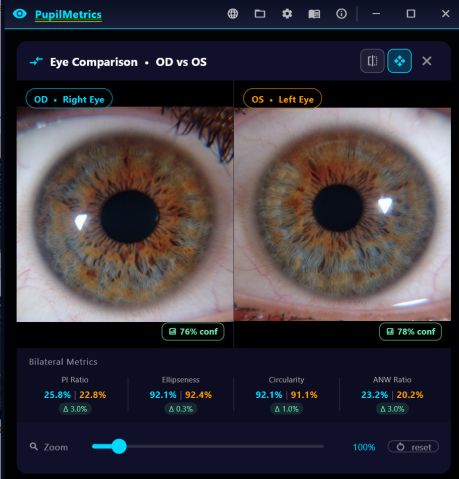Click the delta 0.3% badge
Viewport: 459px width, 479px height.
click(x=181, y=409)
